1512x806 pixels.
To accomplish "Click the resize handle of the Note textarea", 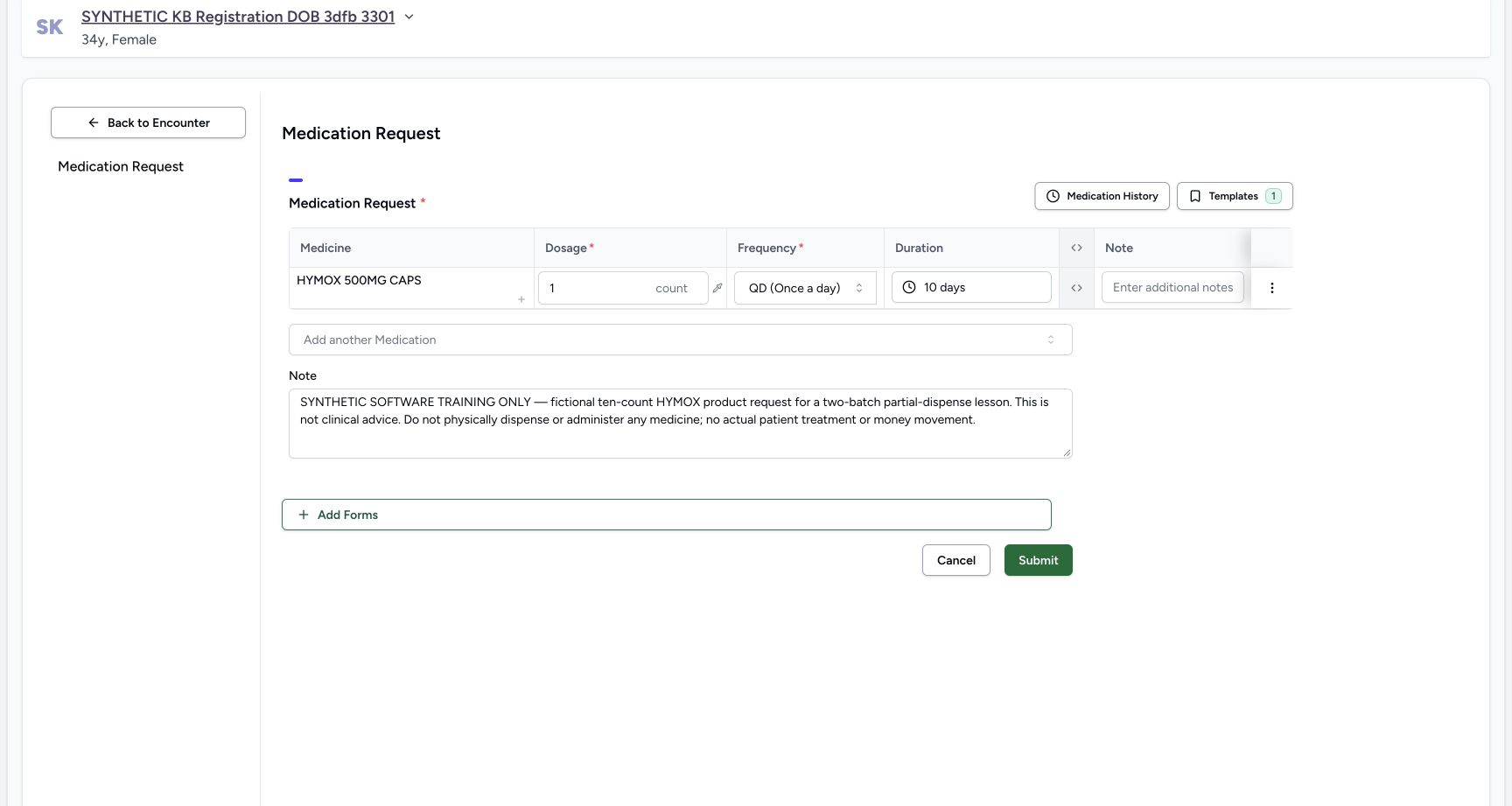I will [1067, 452].
